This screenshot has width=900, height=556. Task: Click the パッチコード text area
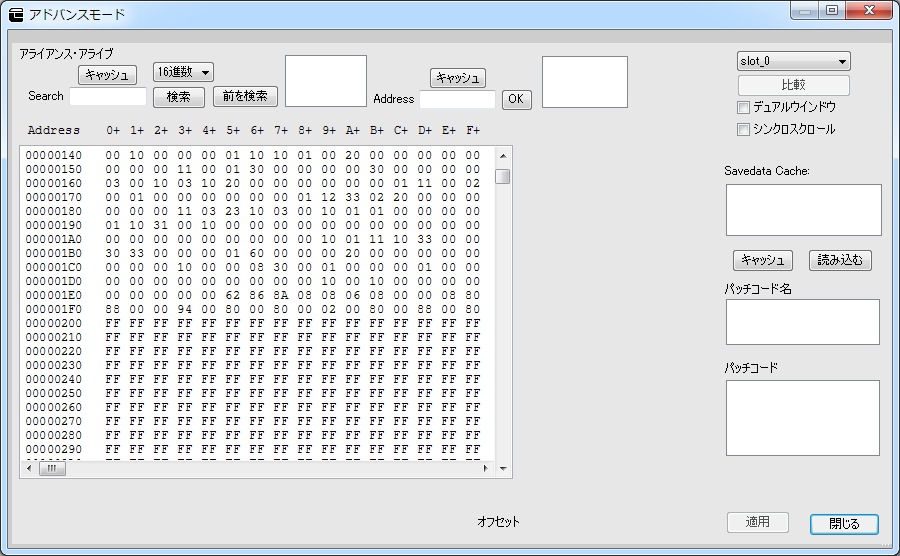coord(802,418)
